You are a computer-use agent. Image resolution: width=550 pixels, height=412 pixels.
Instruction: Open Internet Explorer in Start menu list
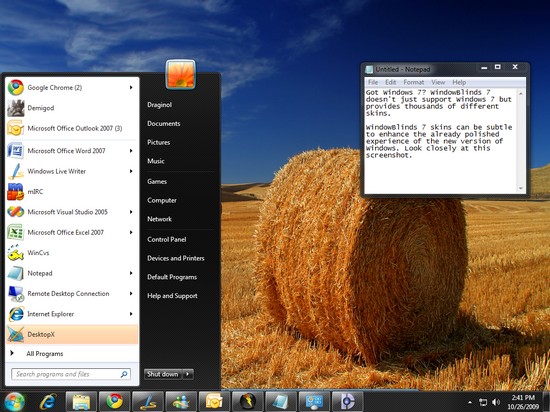pos(72,314)
